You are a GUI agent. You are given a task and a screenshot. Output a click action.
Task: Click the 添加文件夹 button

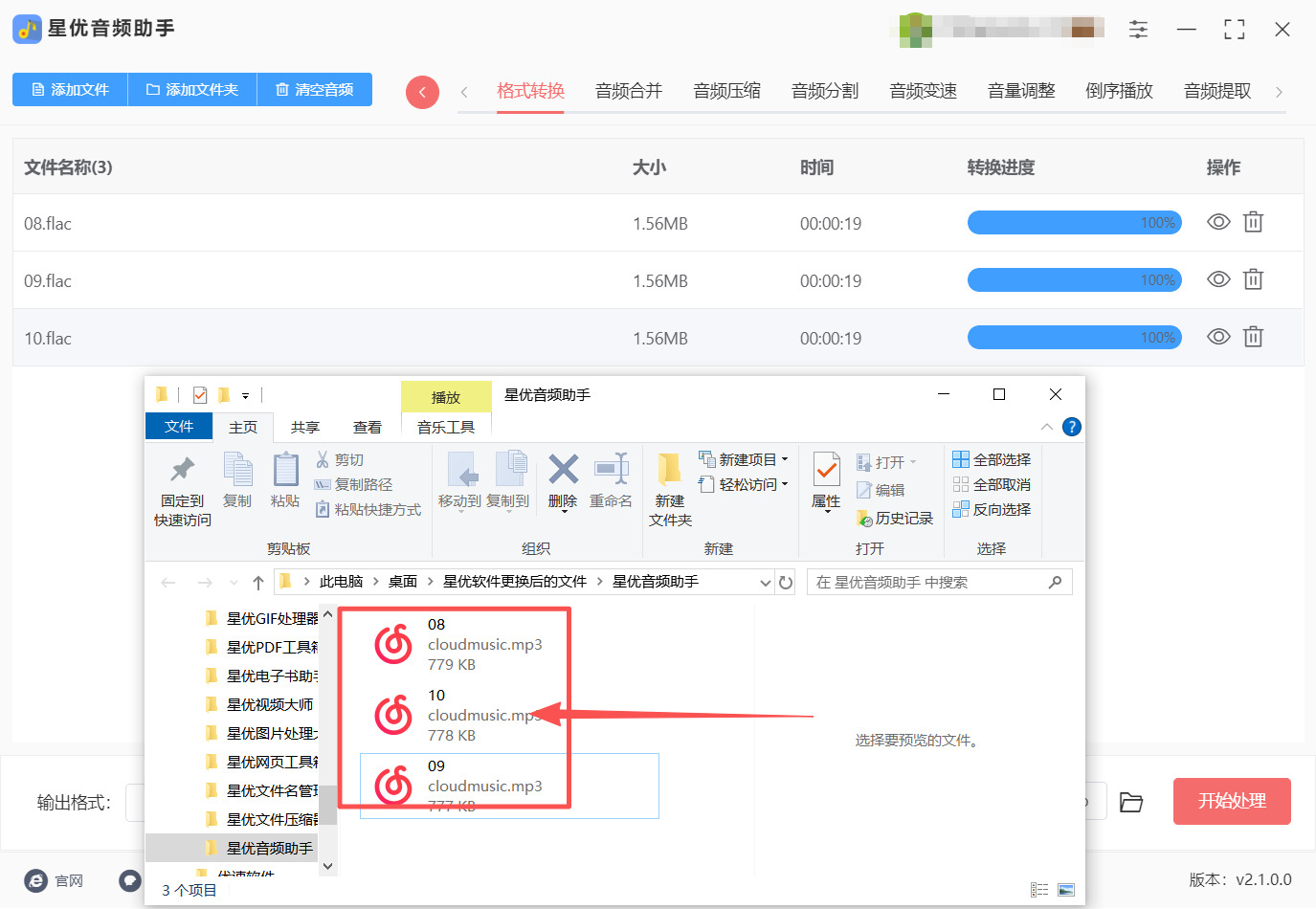(192, 90)
